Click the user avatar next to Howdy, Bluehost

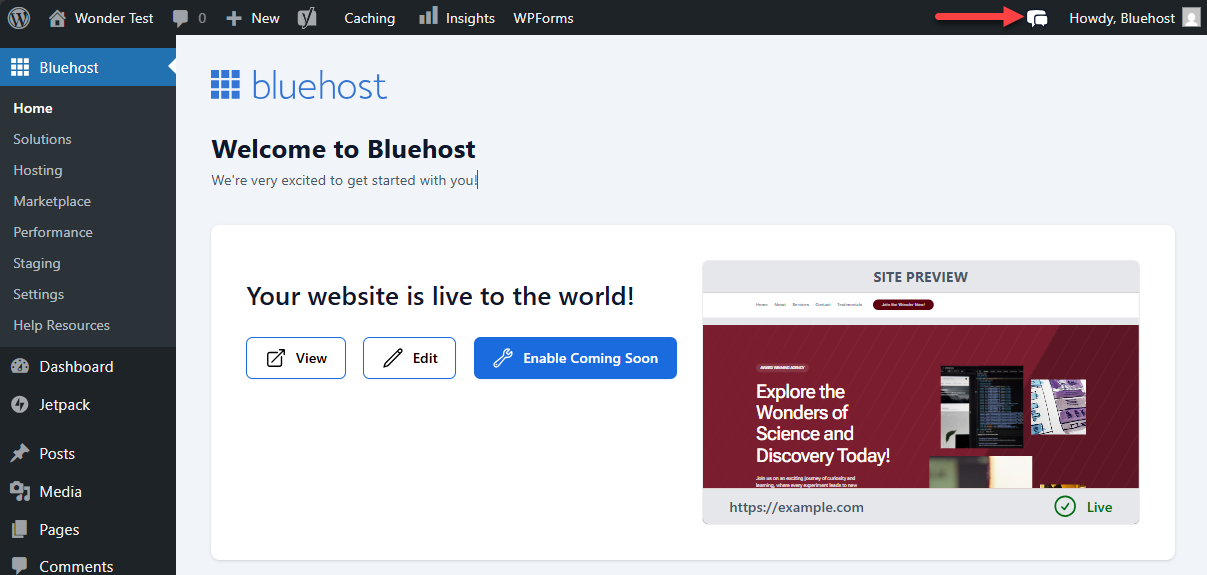1190,18
